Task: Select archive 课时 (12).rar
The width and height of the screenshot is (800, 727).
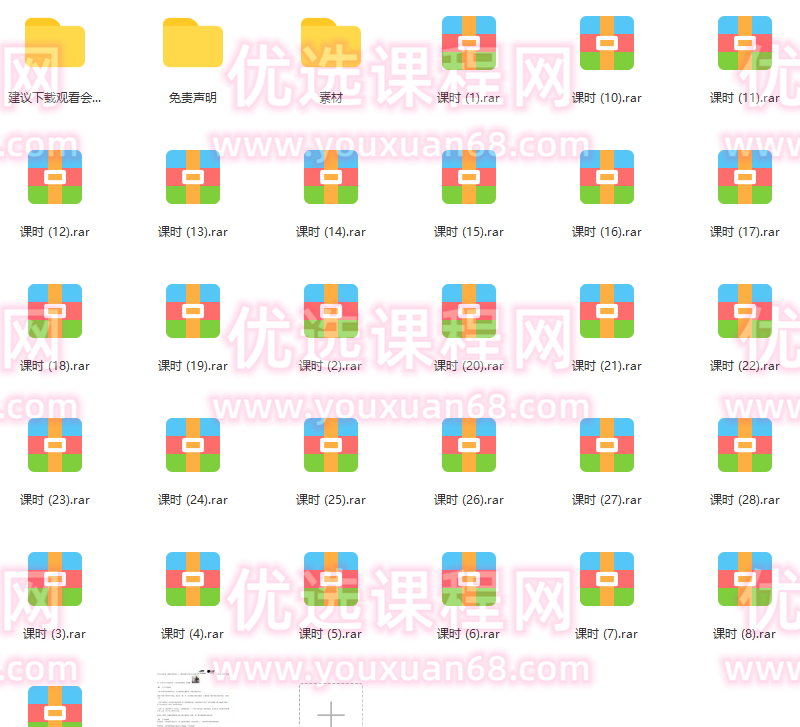Action: 55,178
